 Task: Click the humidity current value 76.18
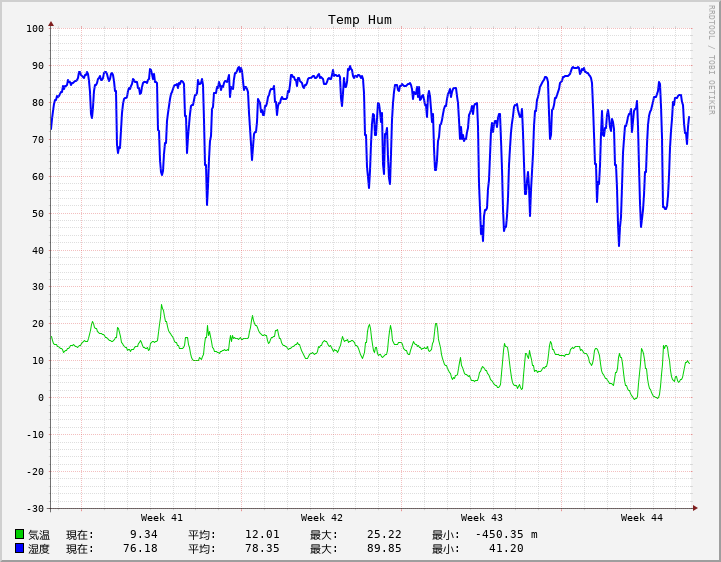140,548
